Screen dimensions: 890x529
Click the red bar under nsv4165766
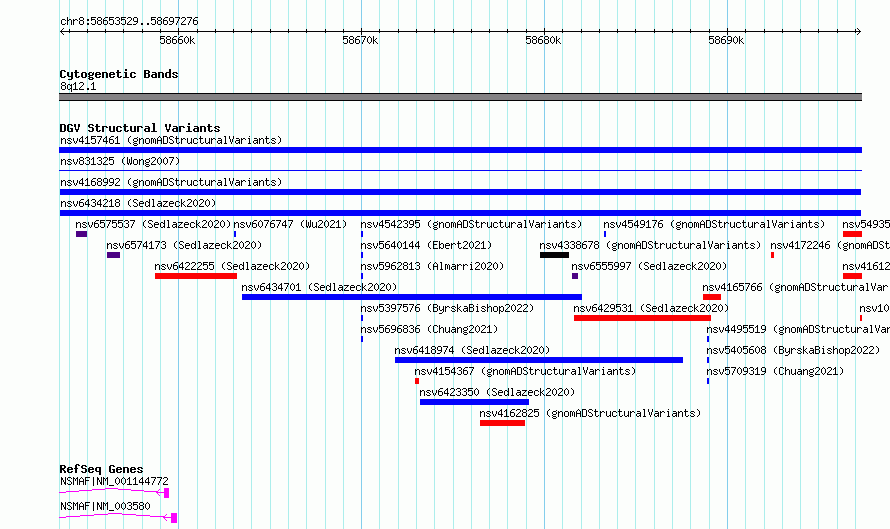click(x=712, y=297)
